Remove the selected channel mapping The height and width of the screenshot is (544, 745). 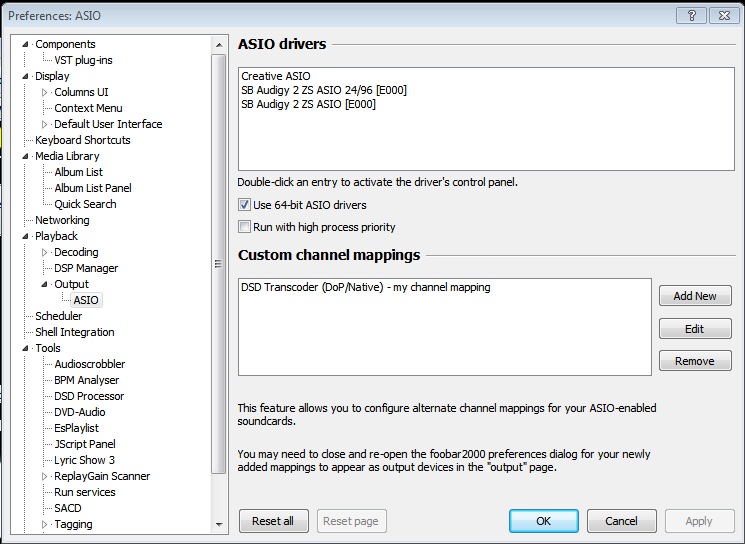(694, 361)
